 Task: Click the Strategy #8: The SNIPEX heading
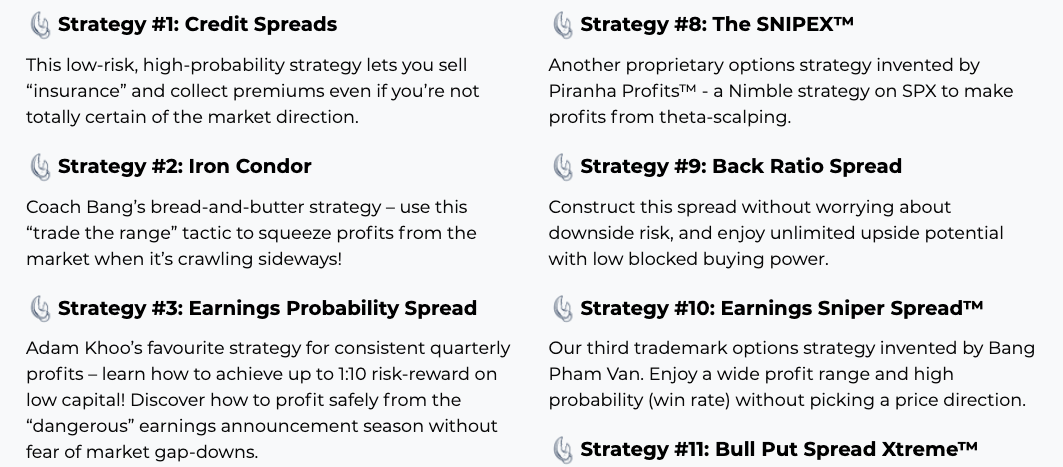click(x=717, y=24)
